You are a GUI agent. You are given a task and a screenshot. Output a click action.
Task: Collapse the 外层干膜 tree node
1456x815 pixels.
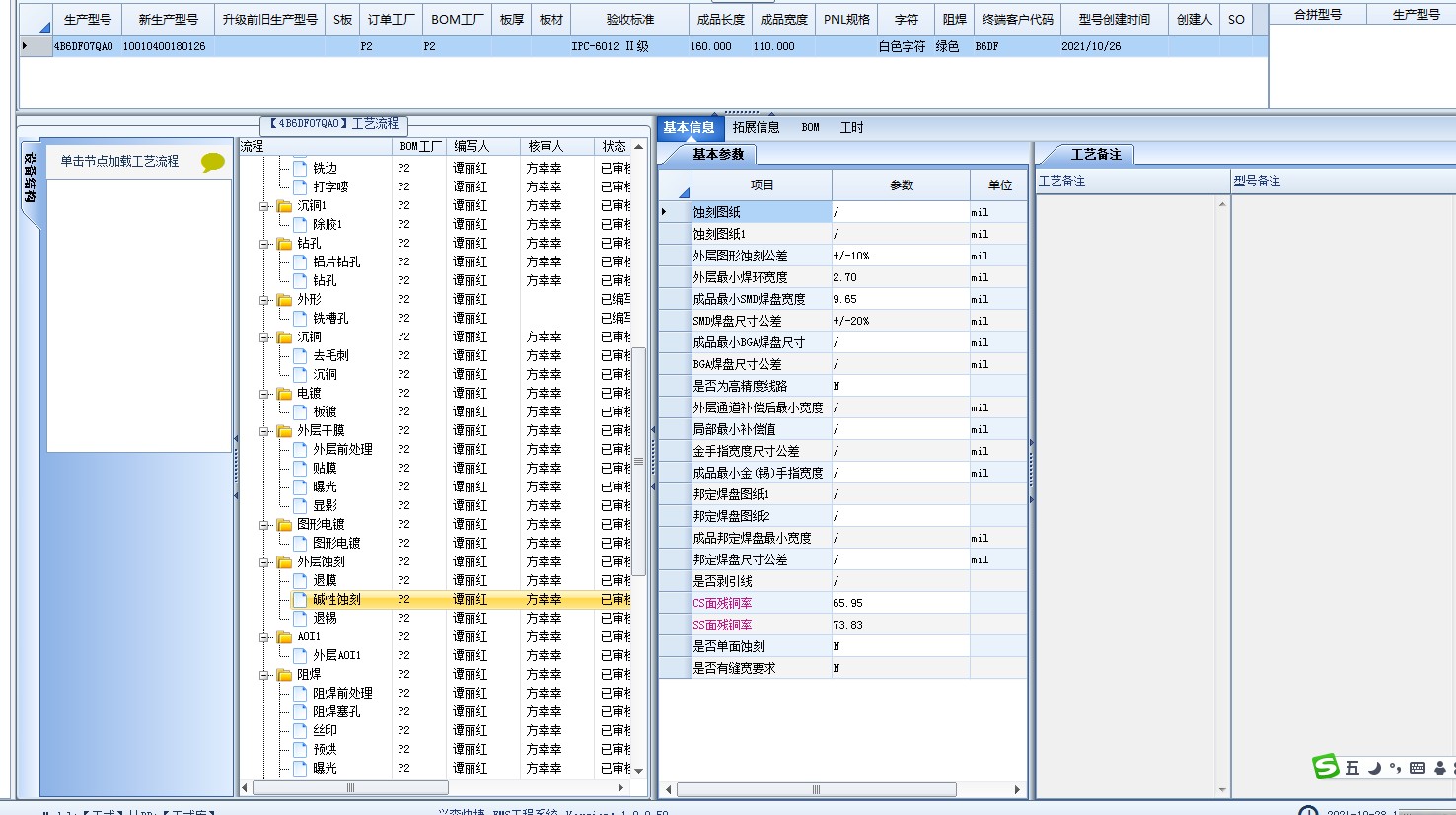(x=264, y=431)
